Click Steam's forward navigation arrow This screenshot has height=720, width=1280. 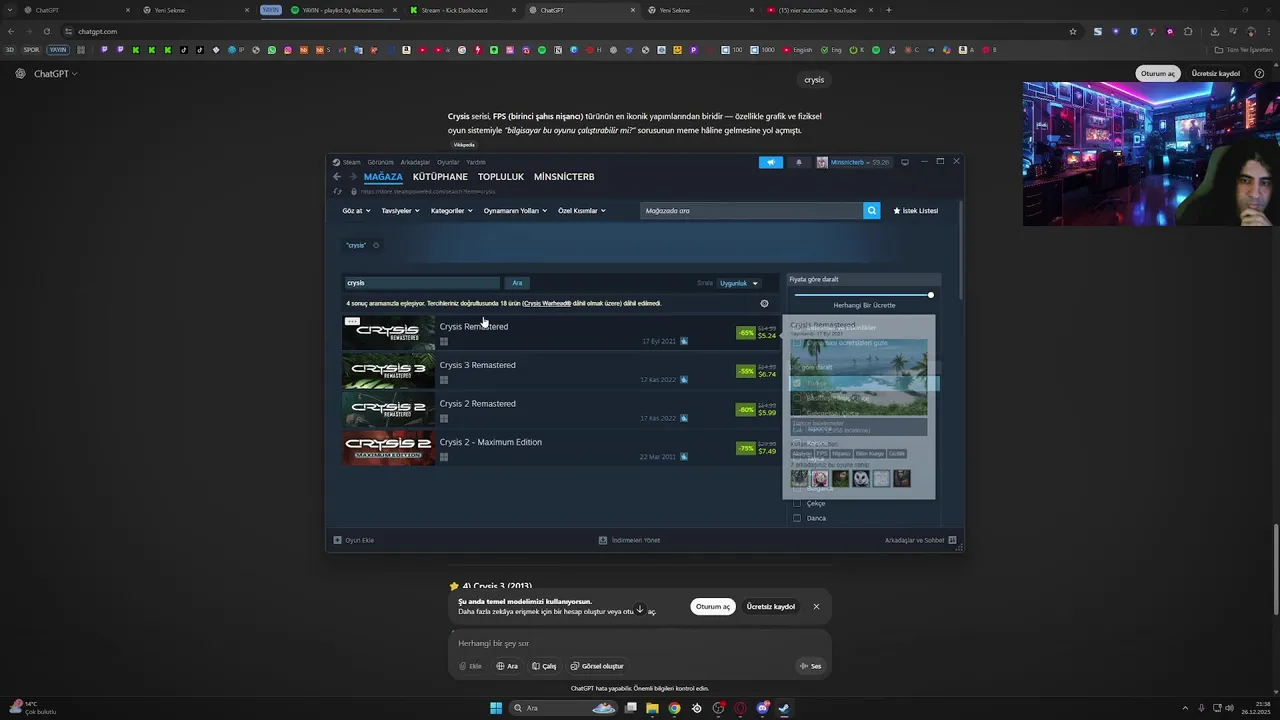352,177
